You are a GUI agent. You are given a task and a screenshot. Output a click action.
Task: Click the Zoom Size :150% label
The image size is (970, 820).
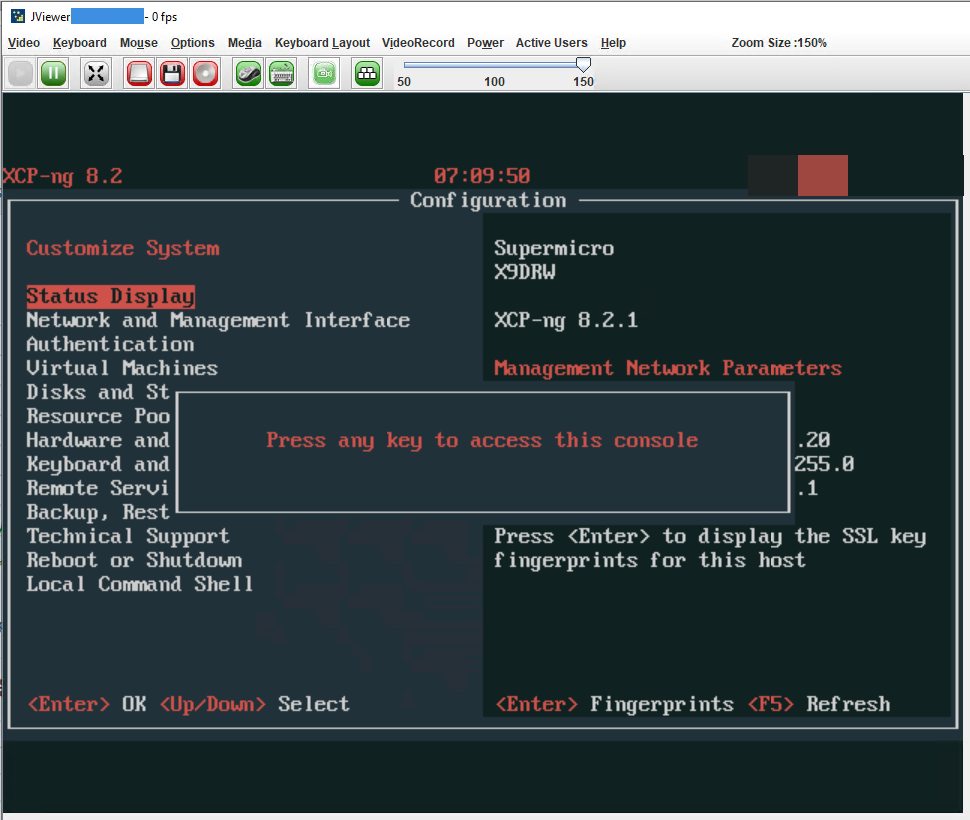pyautogui.click(x=779, y=43)
